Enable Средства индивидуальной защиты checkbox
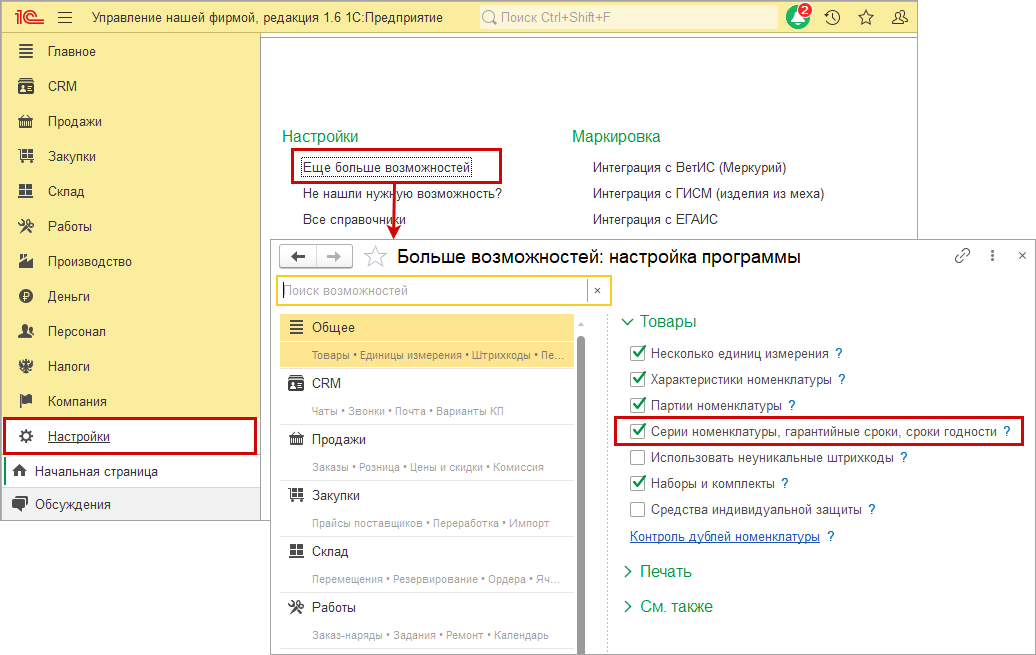The height and width of the screenshot is (655, 1036). point(638,510)
